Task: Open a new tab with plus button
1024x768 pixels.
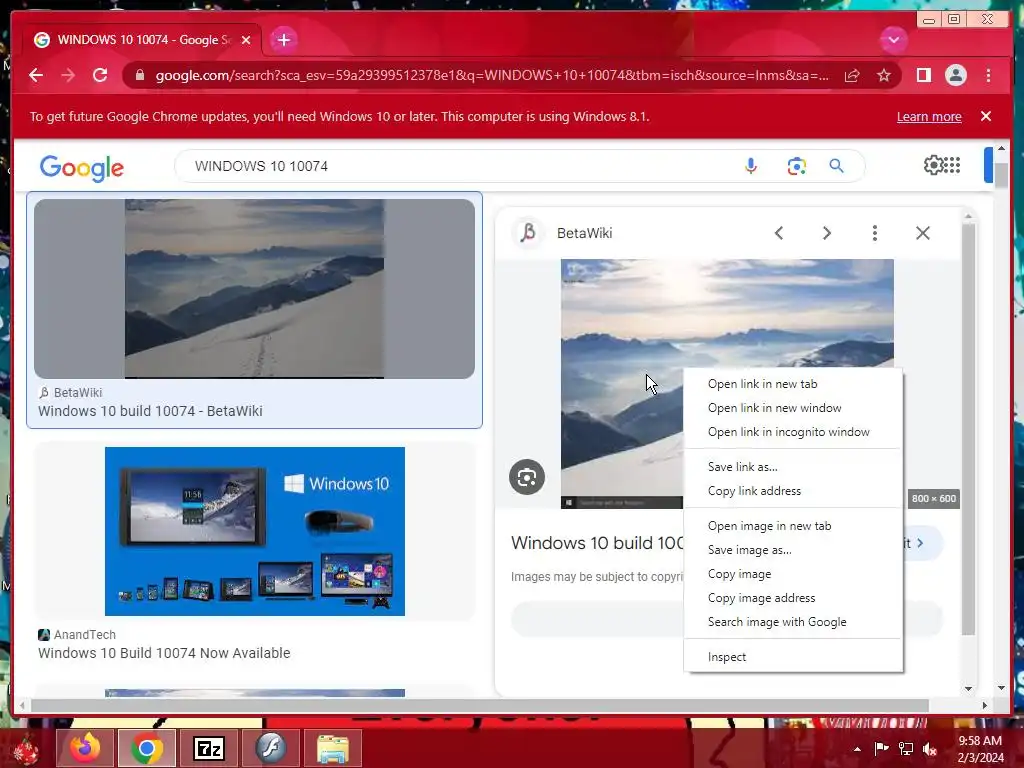Action: click(x=283, y=40)
